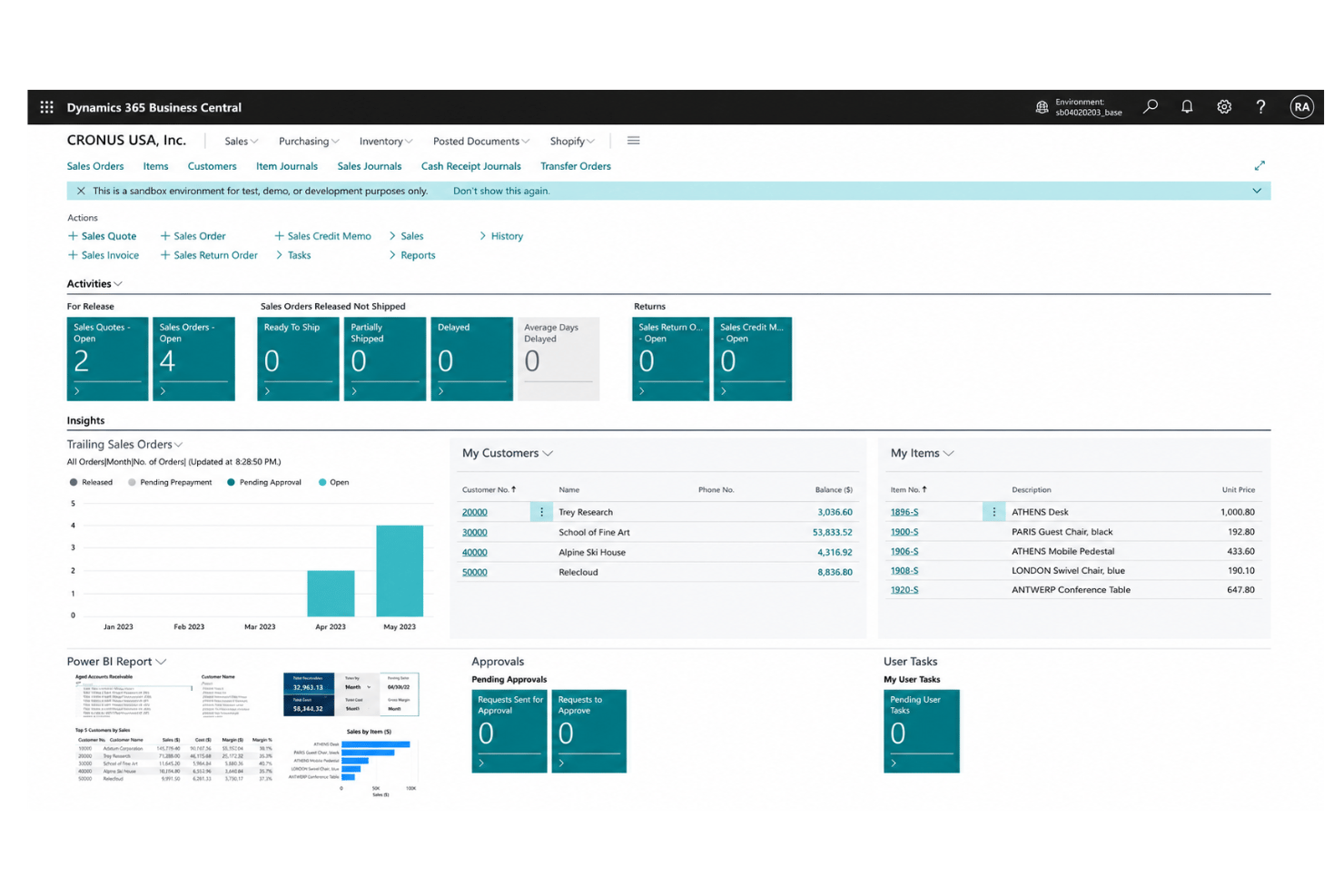Screen dimensions: 1344x896
Task: Click the arrow on Requests to Approve tile
Action: coord(562,763)
